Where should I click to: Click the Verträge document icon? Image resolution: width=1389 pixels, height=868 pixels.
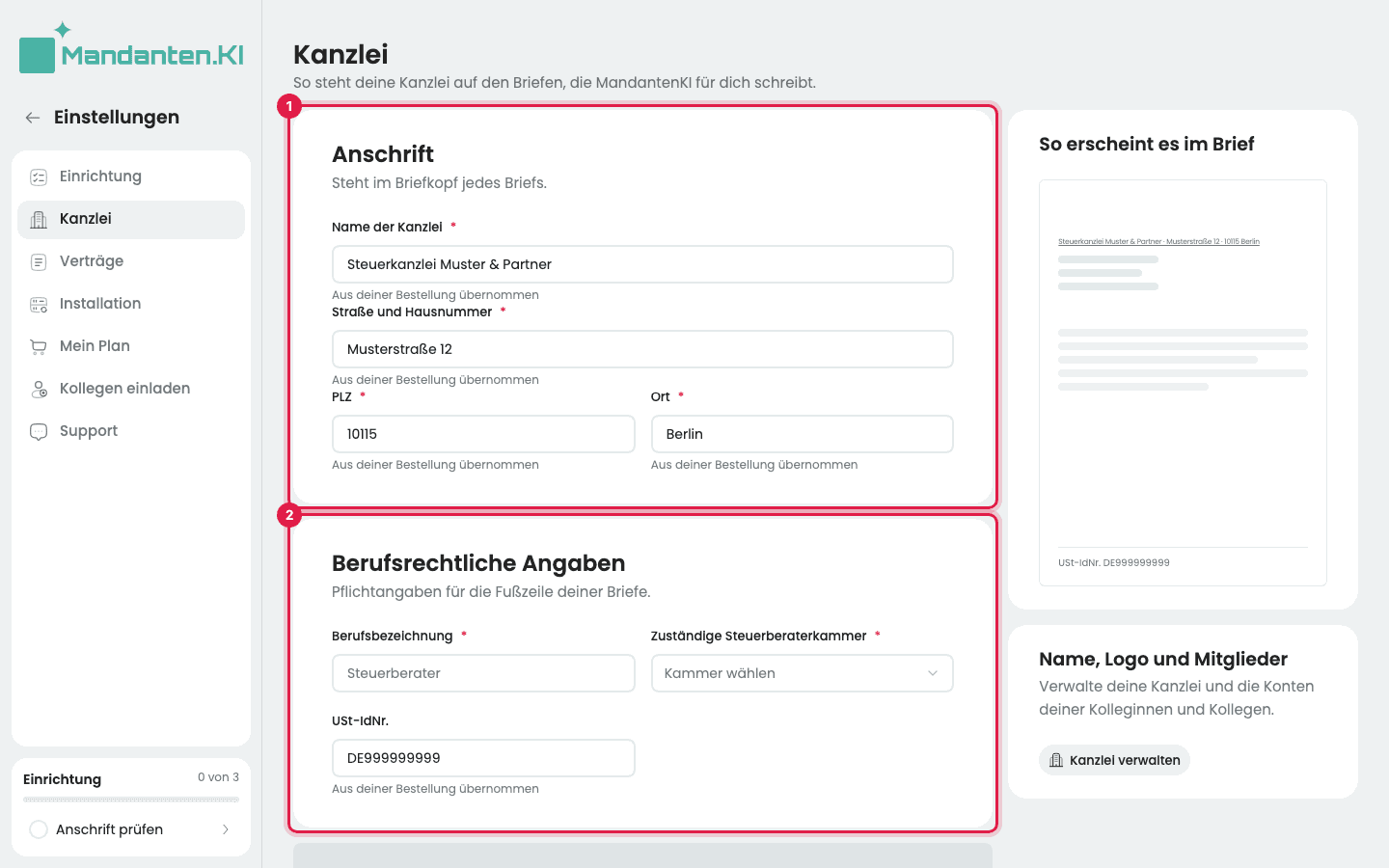coord(39,261)
